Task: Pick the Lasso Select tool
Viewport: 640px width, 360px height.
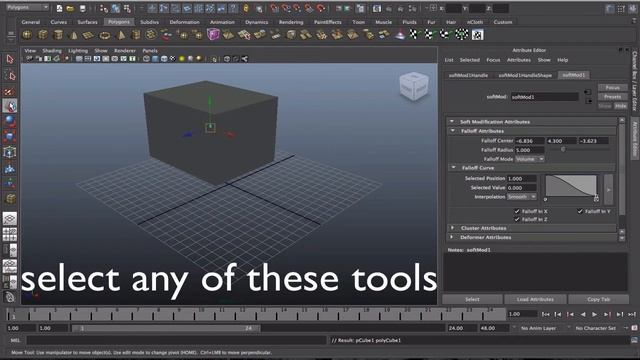Action: (10, 76)
